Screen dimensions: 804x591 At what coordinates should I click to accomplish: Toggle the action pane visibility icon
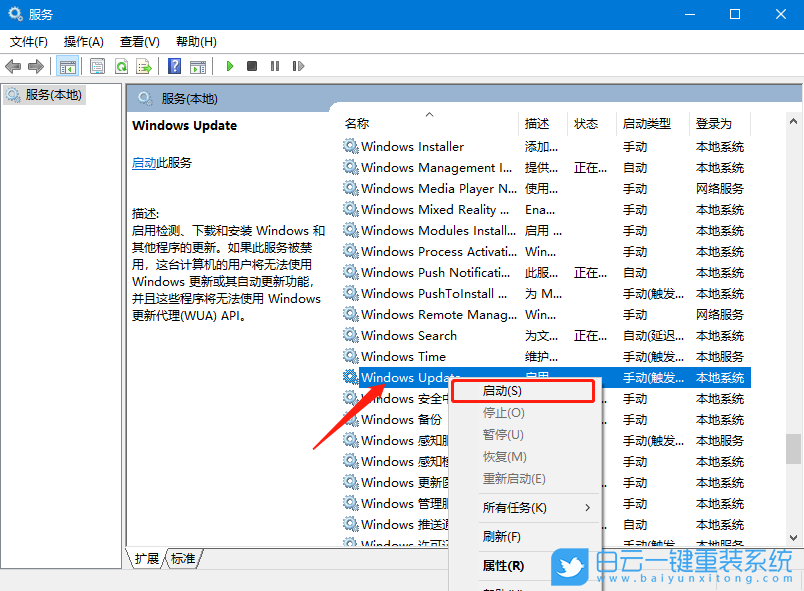coord(199,66)
